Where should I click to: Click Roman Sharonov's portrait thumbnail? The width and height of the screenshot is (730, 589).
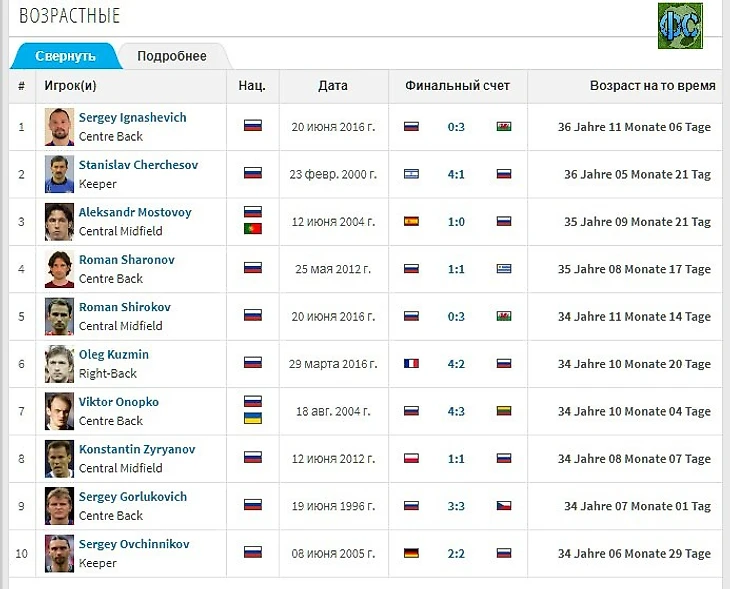click(x=59, y=269)
